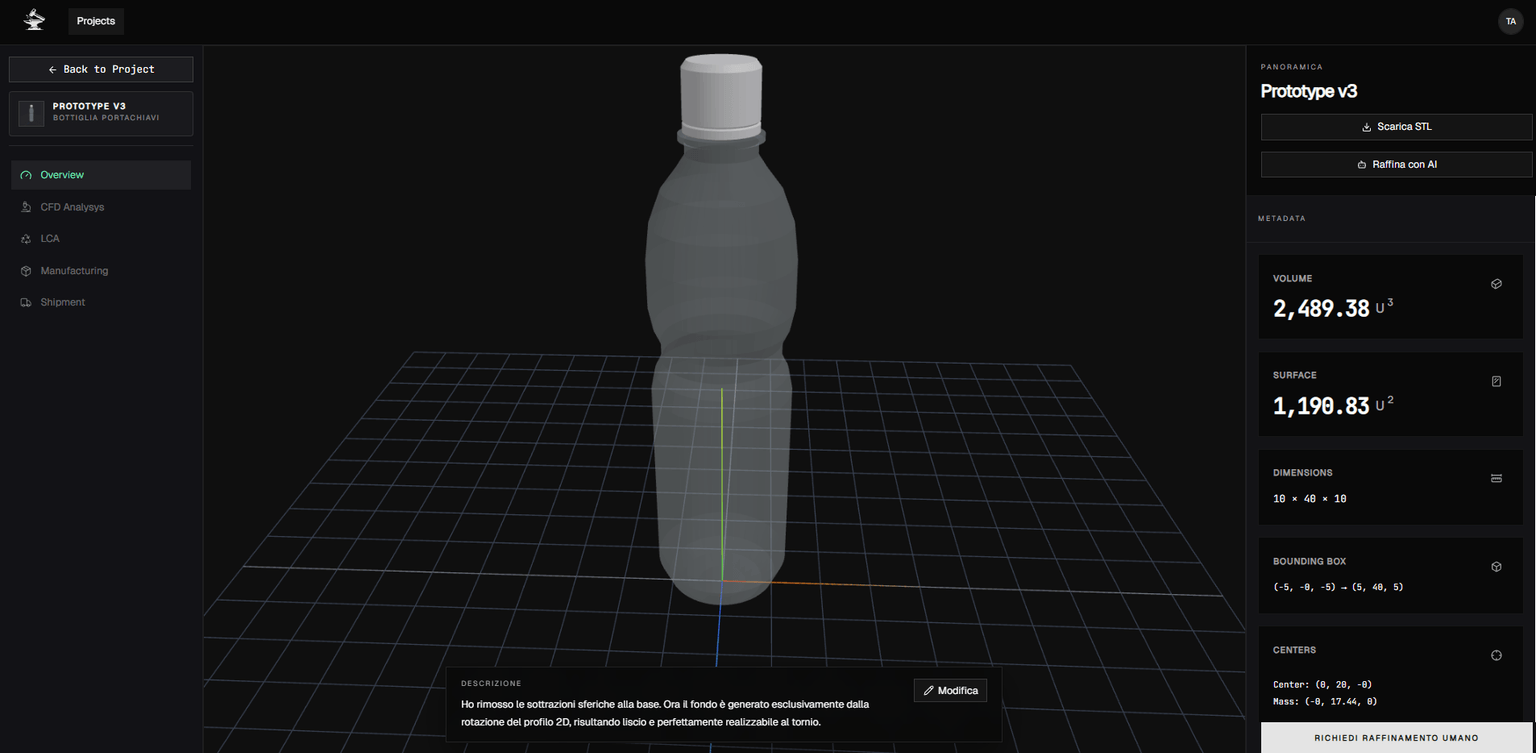Click the crosshair icon on Centers card
The image size is (1536, 753).
[x=1496, y=656]
